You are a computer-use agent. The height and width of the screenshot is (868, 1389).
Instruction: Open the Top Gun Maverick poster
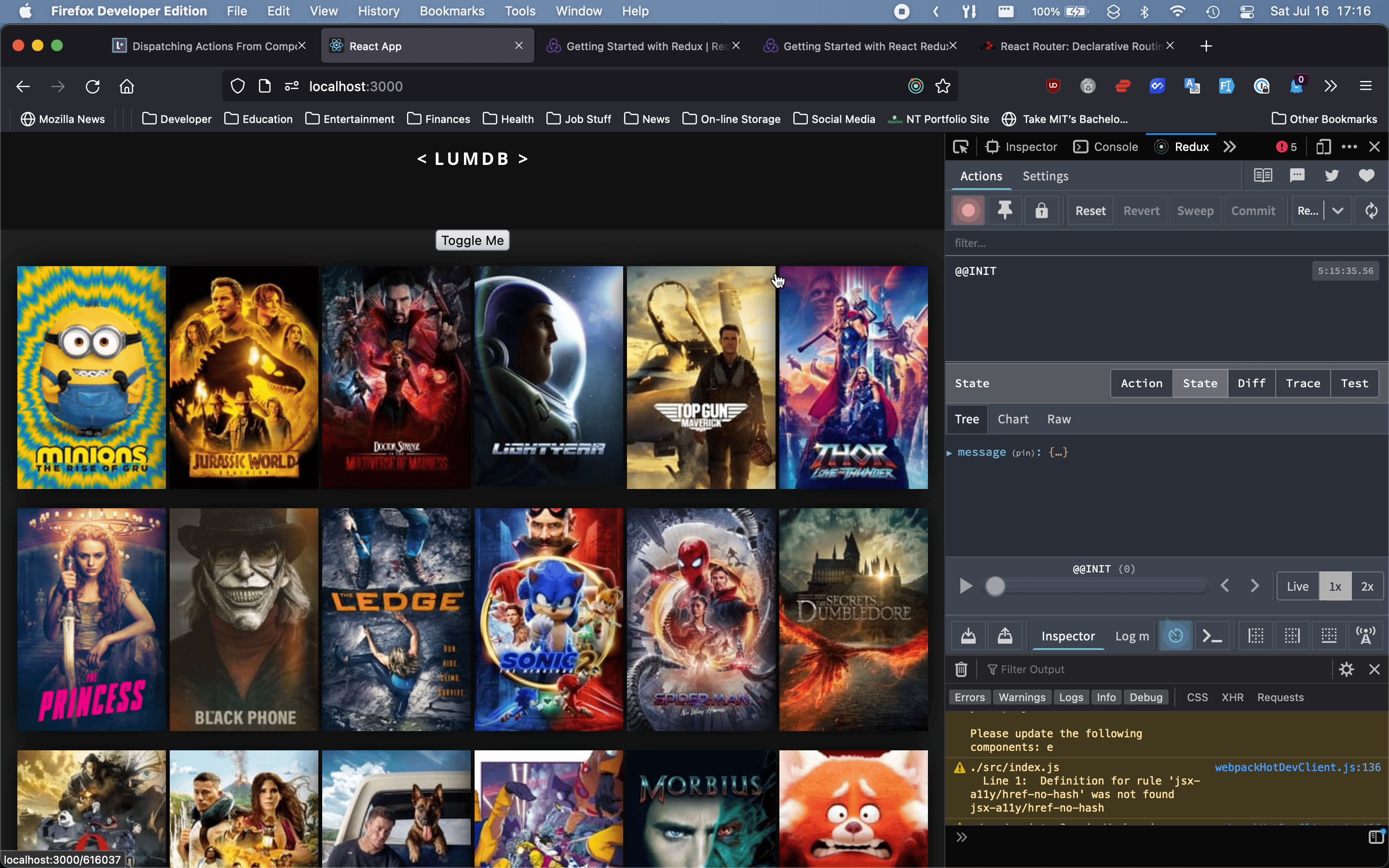(x=701, y=377)
